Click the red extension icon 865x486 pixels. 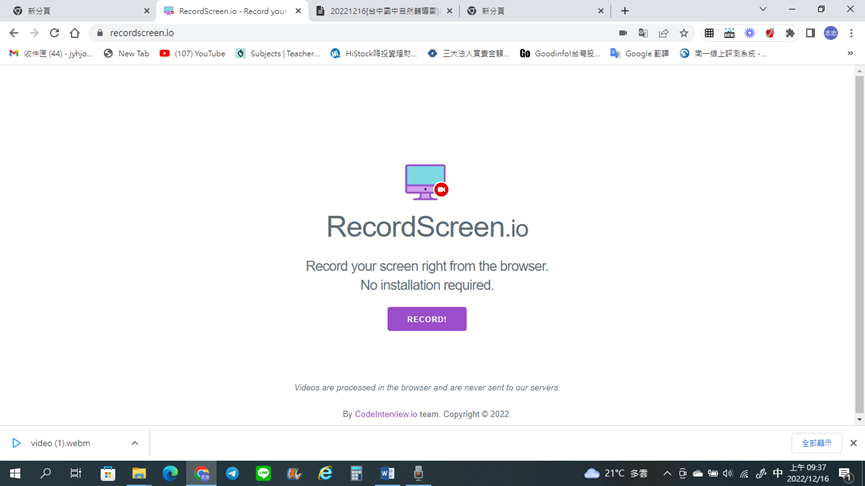point(770,33)
